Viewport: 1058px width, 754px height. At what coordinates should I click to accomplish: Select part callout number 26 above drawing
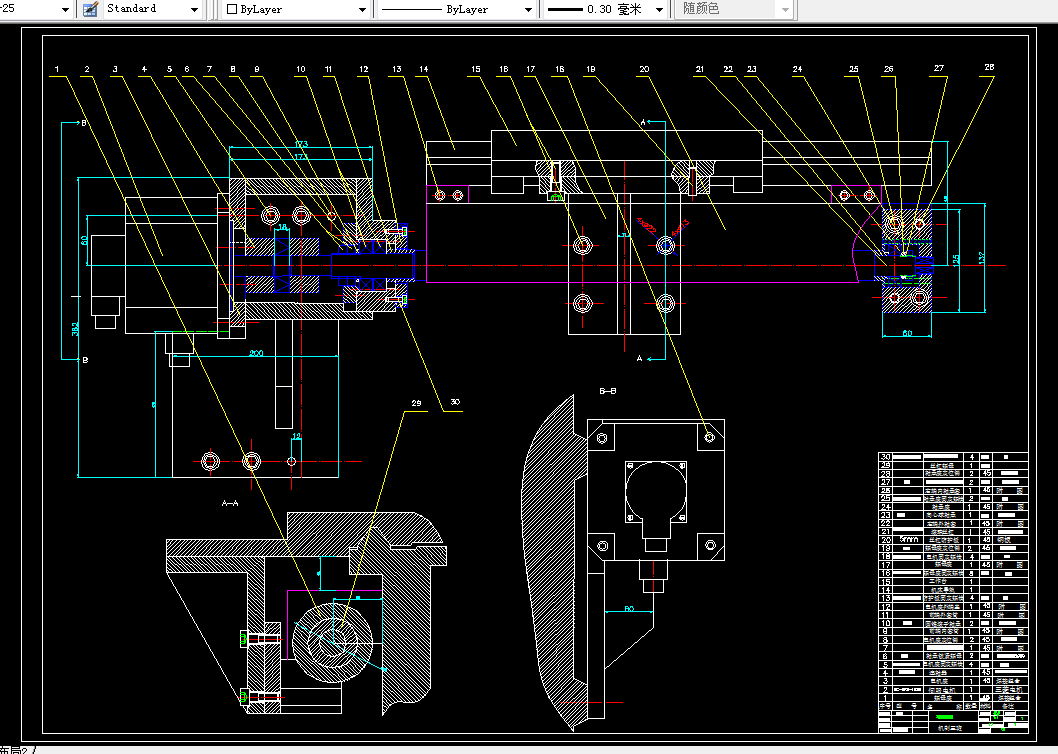tap(889, 69)
